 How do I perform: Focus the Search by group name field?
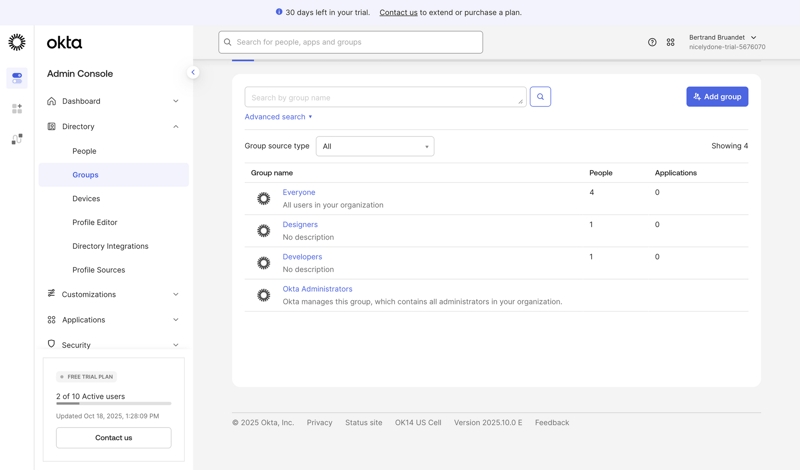point(385,97)
